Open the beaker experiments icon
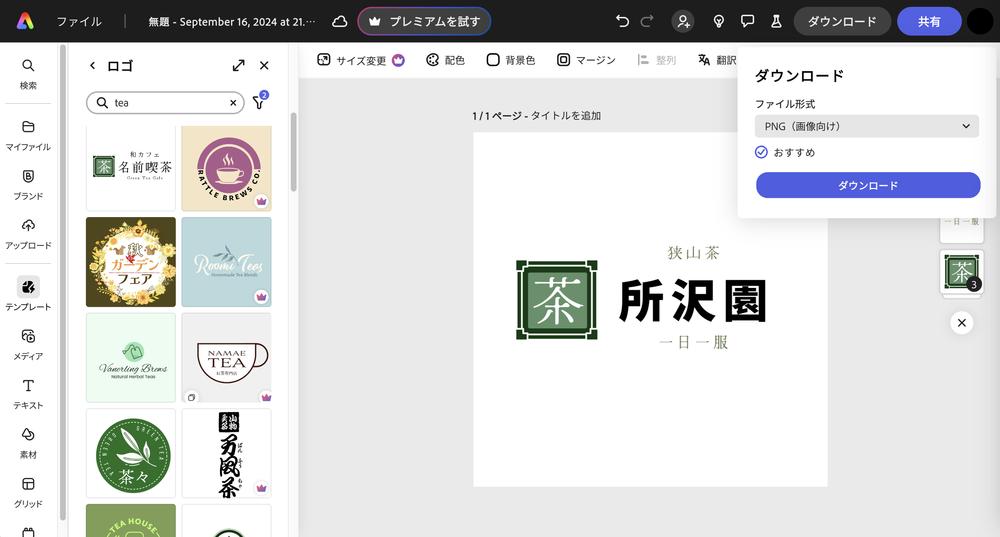This screenshot has height=537, width=1000. coord(776,22)
